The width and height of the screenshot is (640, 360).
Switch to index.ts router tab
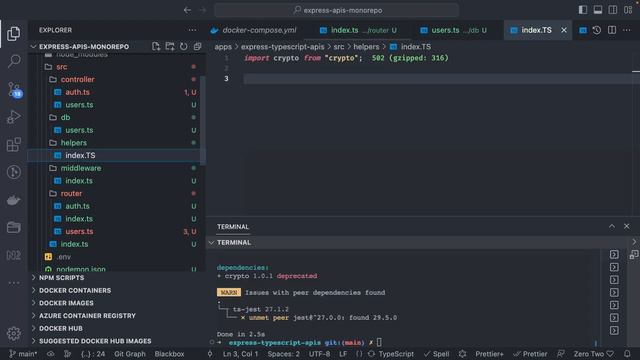358,30
